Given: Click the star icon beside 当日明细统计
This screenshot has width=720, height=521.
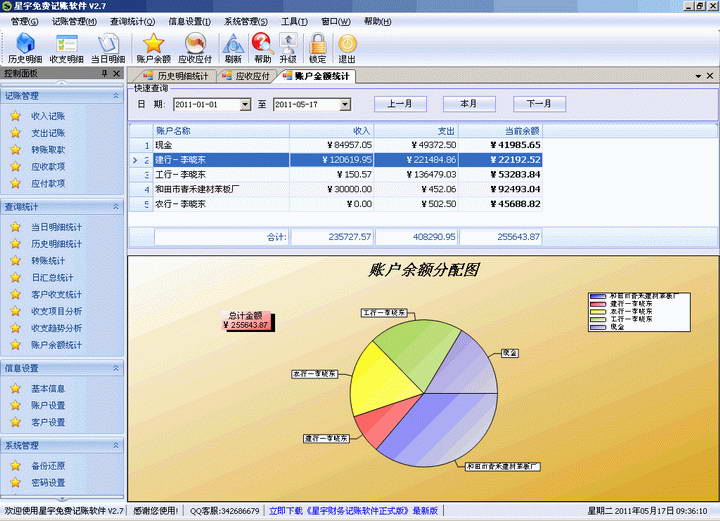Looking at the screenshot, I should 16,227.
